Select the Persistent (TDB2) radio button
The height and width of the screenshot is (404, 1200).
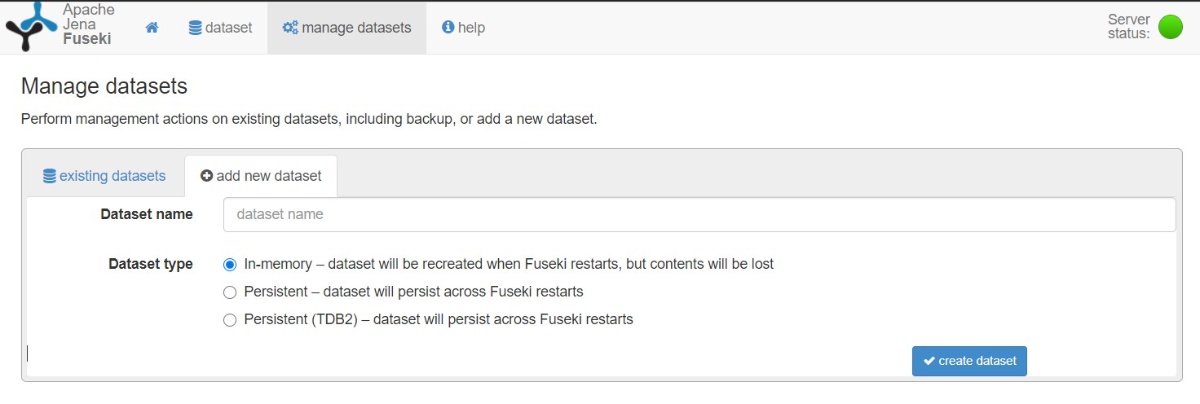pos(229,320)
